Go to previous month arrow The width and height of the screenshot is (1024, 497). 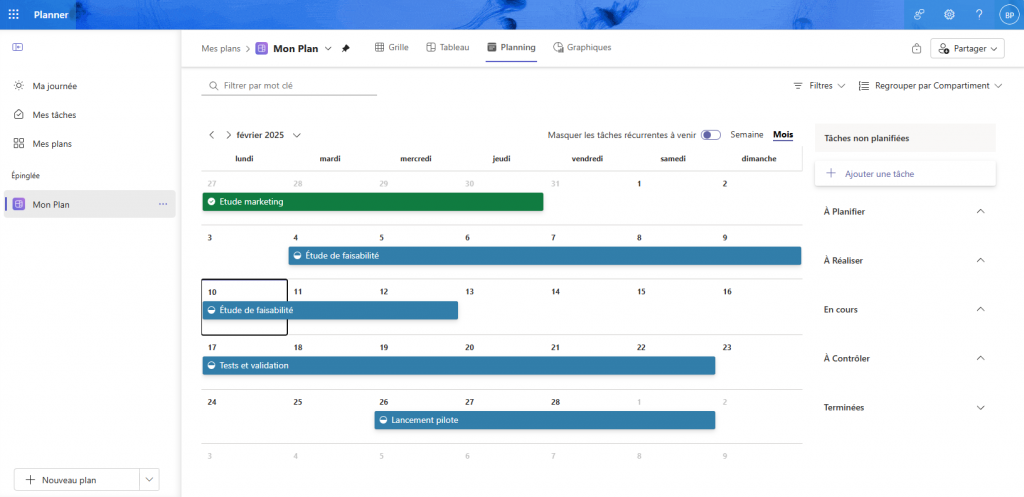tap(211, 135)
